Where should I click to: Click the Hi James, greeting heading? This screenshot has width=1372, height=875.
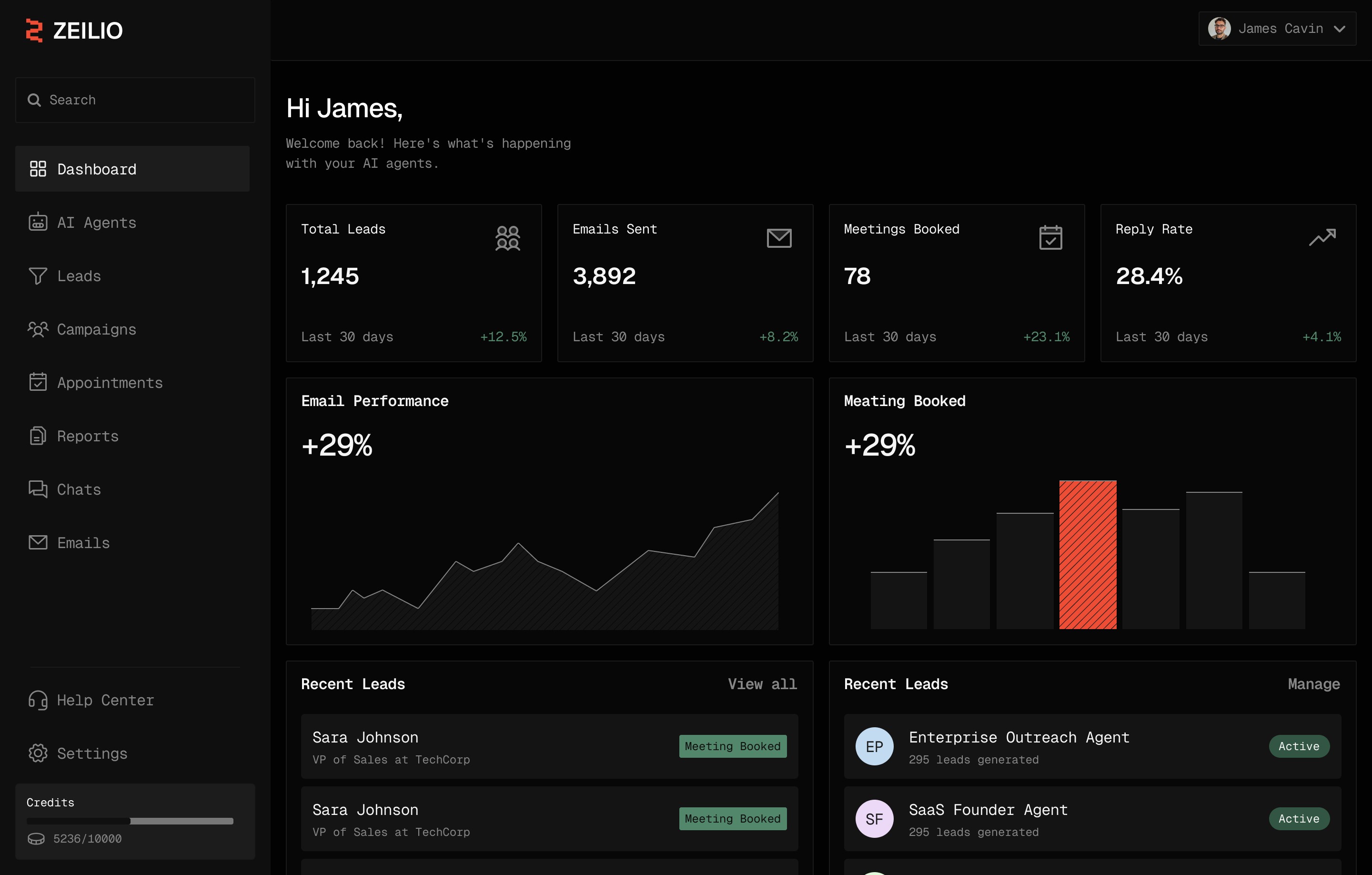[344, 108]
